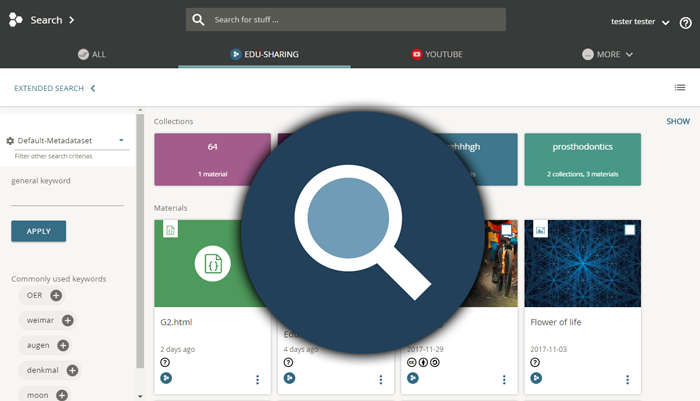Image resolution: width=700 pixels, height=401 pixels.
Task: Select checkbox on the bicycle photo card
Action: pos(506,230)
